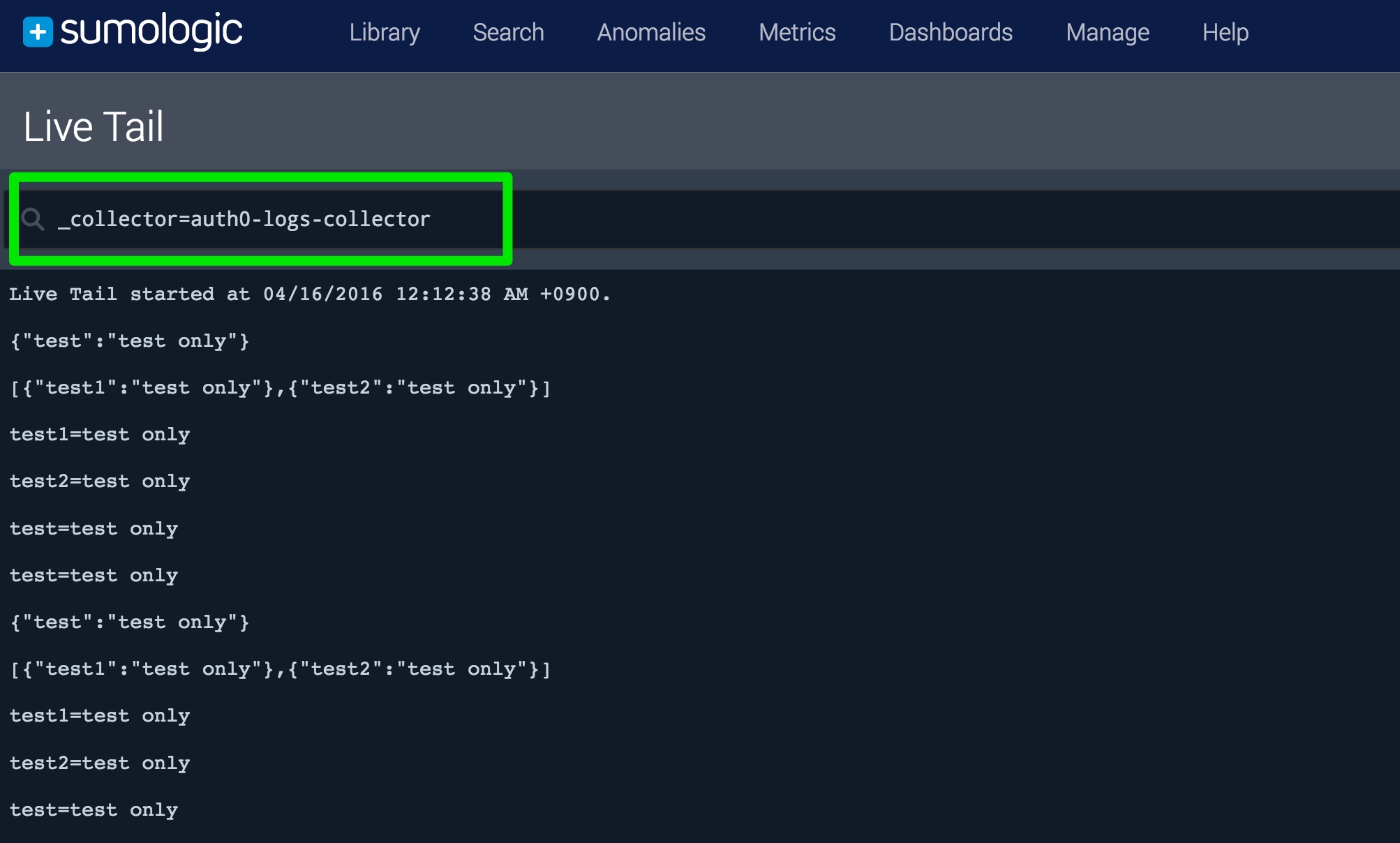
Task: Select the first {"test":"test only"} log line
Action: pos(130,341)
